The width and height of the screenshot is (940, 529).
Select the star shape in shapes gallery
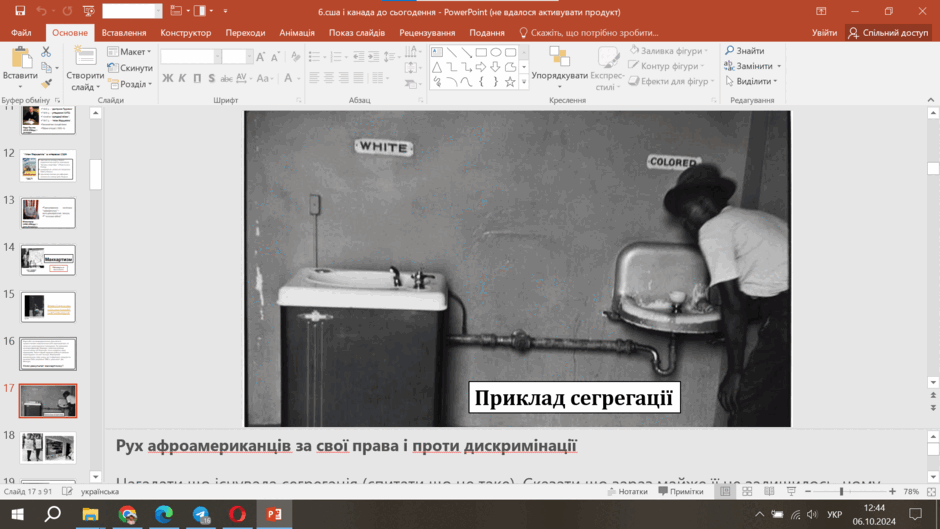[510, 82]
